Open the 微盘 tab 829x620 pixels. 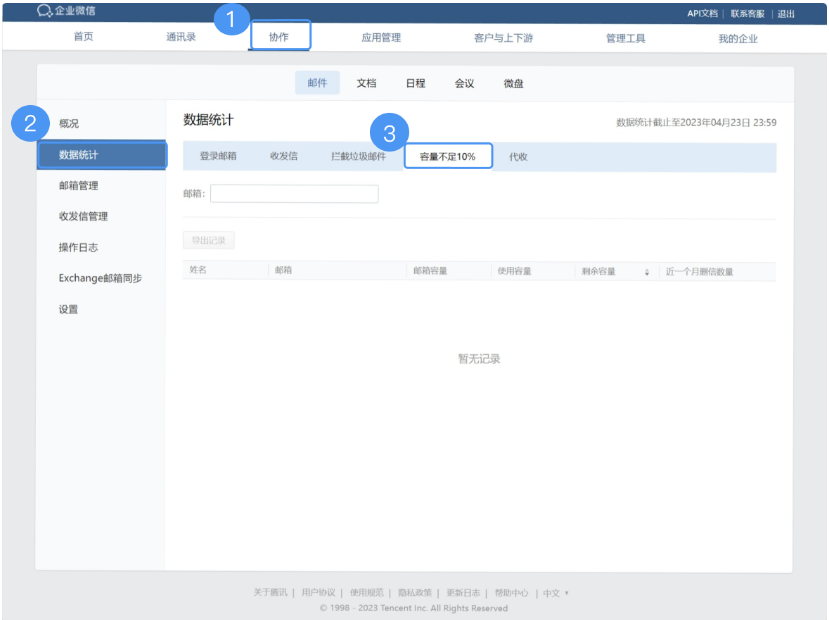tap(513, 83)
